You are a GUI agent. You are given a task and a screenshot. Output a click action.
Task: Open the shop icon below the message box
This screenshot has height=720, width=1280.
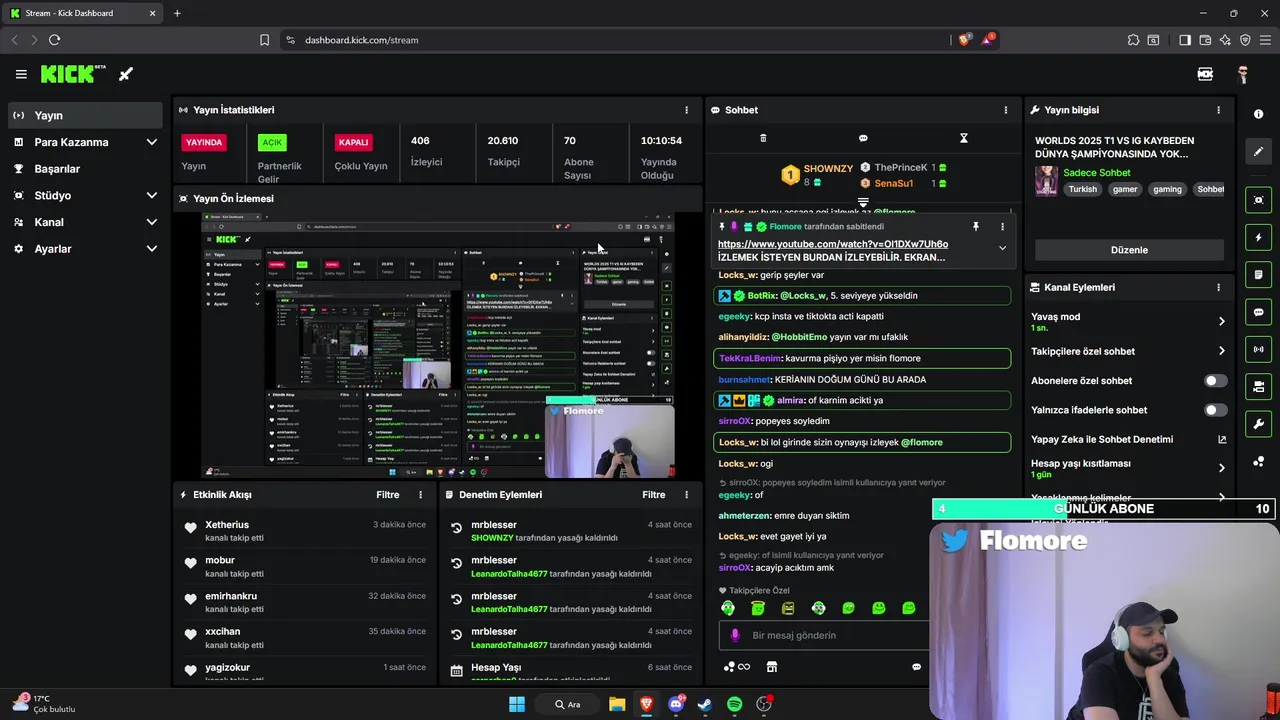[772, 667]
